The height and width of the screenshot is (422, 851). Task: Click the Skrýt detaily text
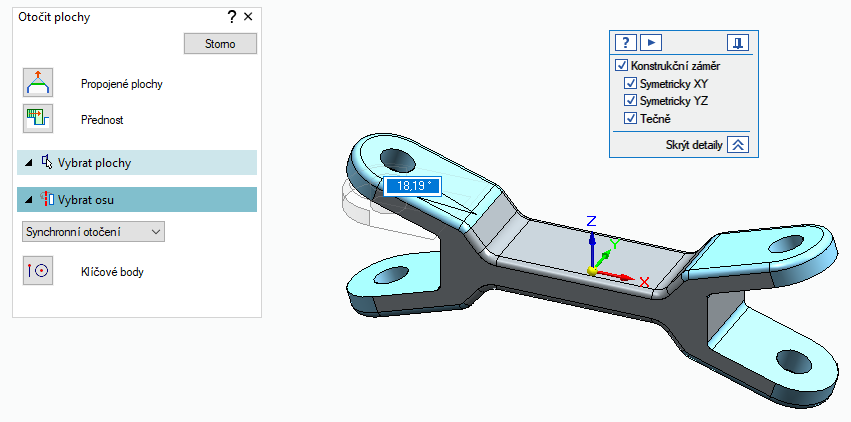(x=694, y=145)
